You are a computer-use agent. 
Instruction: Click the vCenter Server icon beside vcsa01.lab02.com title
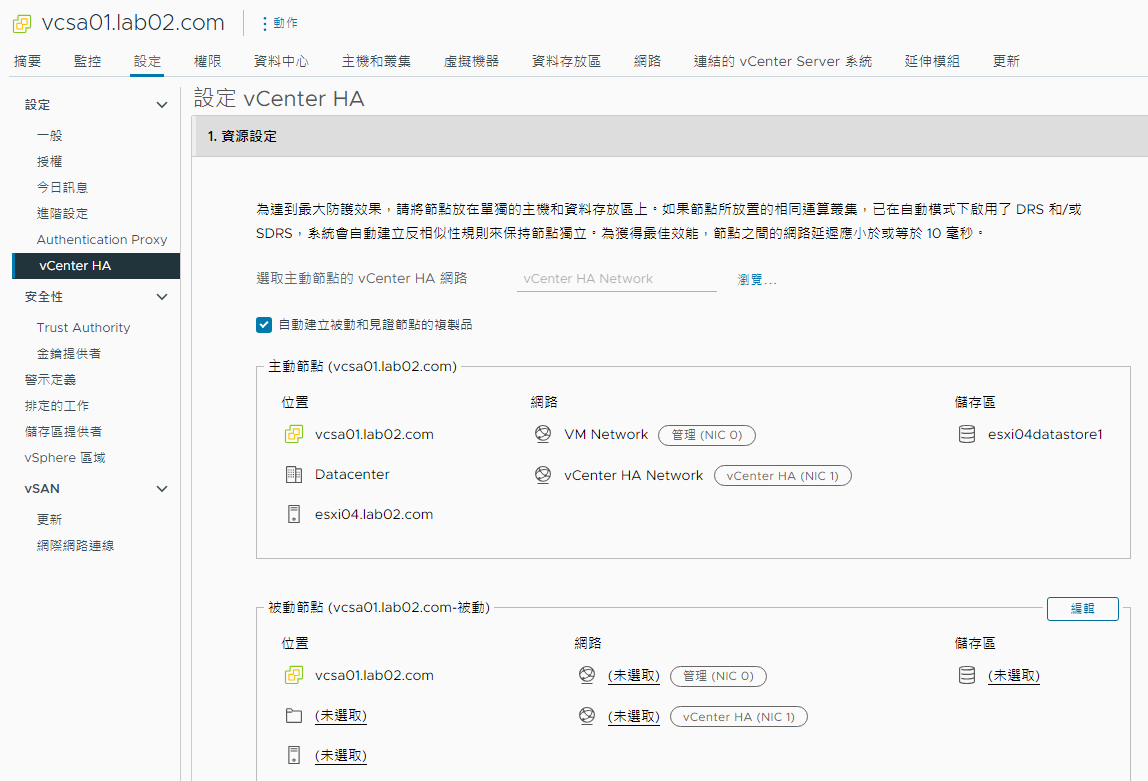pyautogui.click(x=22, y=23)
